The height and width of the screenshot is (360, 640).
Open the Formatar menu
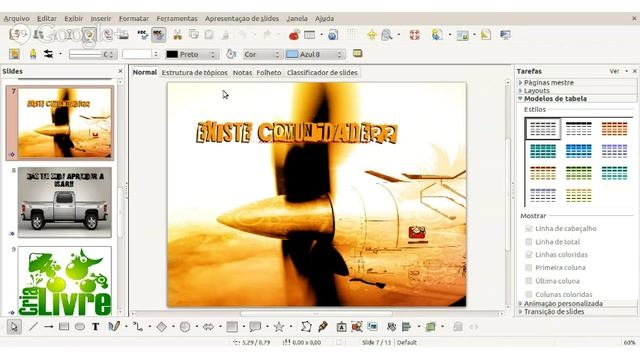pos(134,18)
